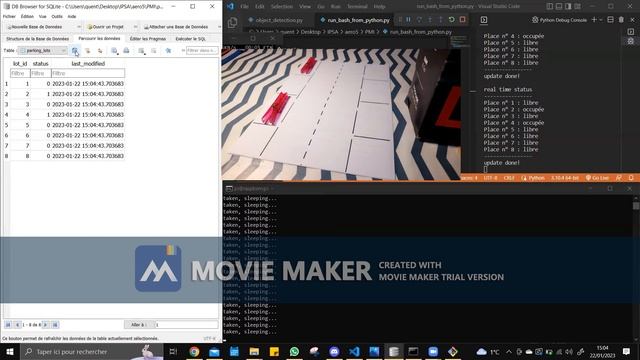Click the Go Live status bar button

click(x=597, y=178)
